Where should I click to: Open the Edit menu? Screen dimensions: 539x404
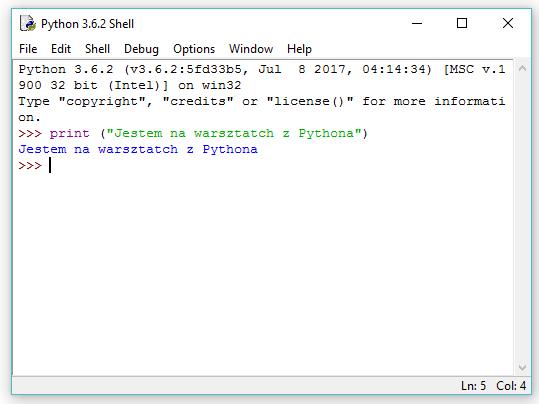61,49
